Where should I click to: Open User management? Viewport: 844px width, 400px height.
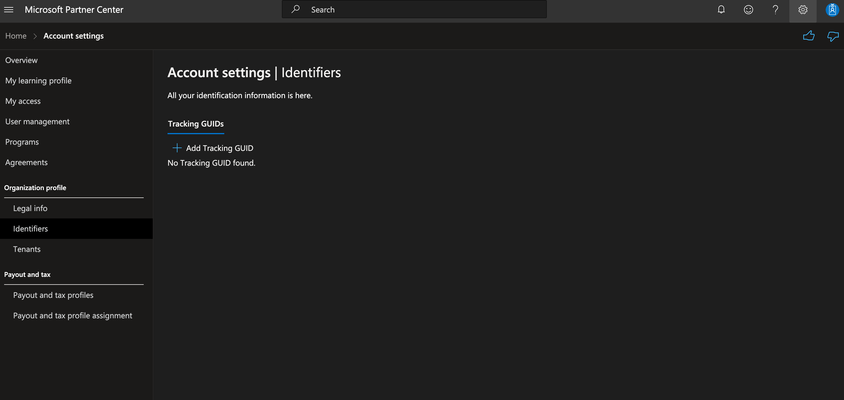(37, 122)
